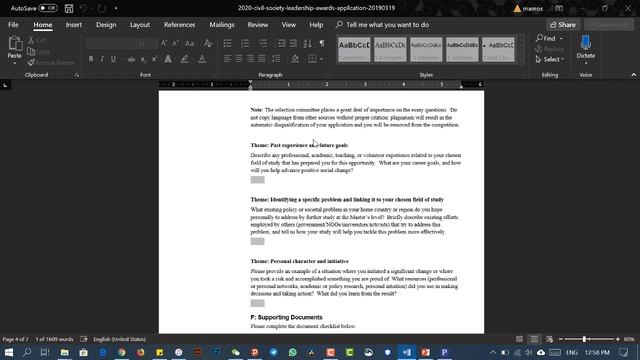
Task: Apply the first style in Styles gallery
Action: click(x=354, y=50)
